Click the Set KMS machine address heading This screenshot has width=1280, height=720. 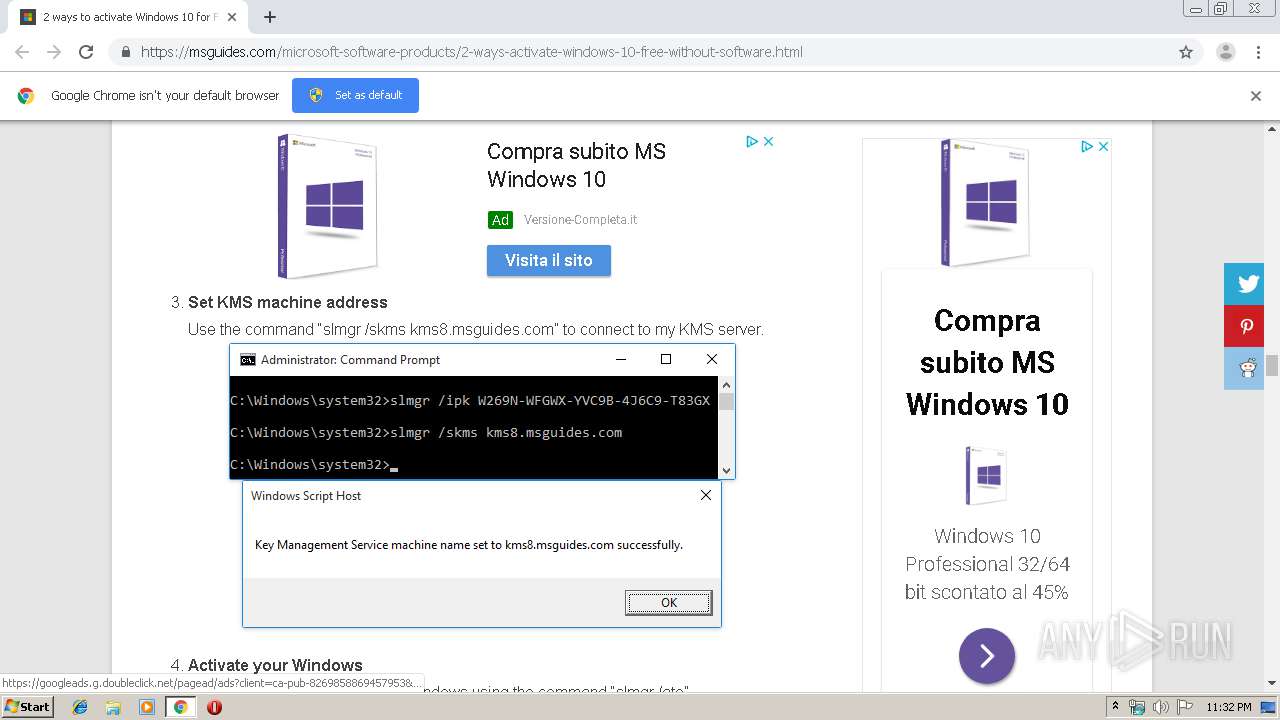point(288,302)
